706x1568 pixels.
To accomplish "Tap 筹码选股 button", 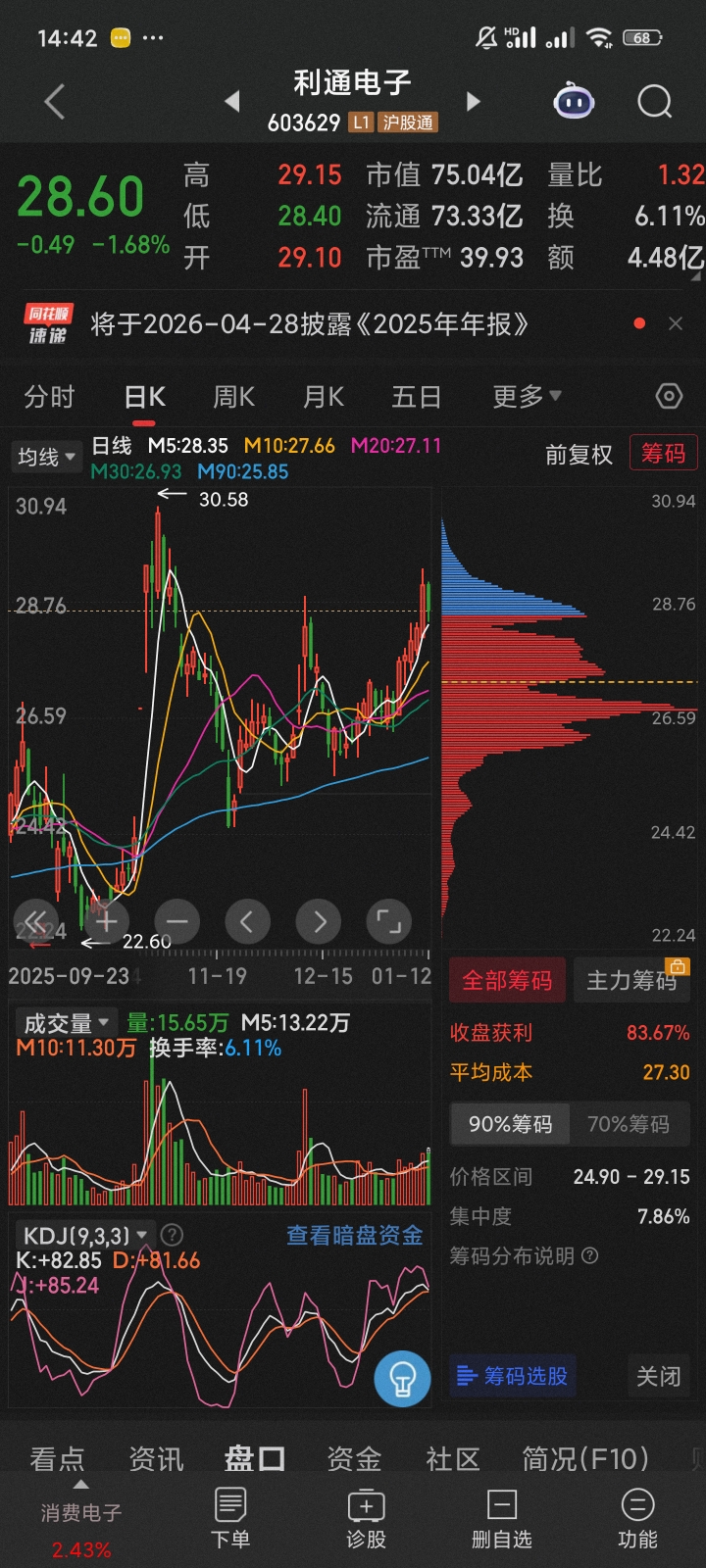I will coord(513,1376).
